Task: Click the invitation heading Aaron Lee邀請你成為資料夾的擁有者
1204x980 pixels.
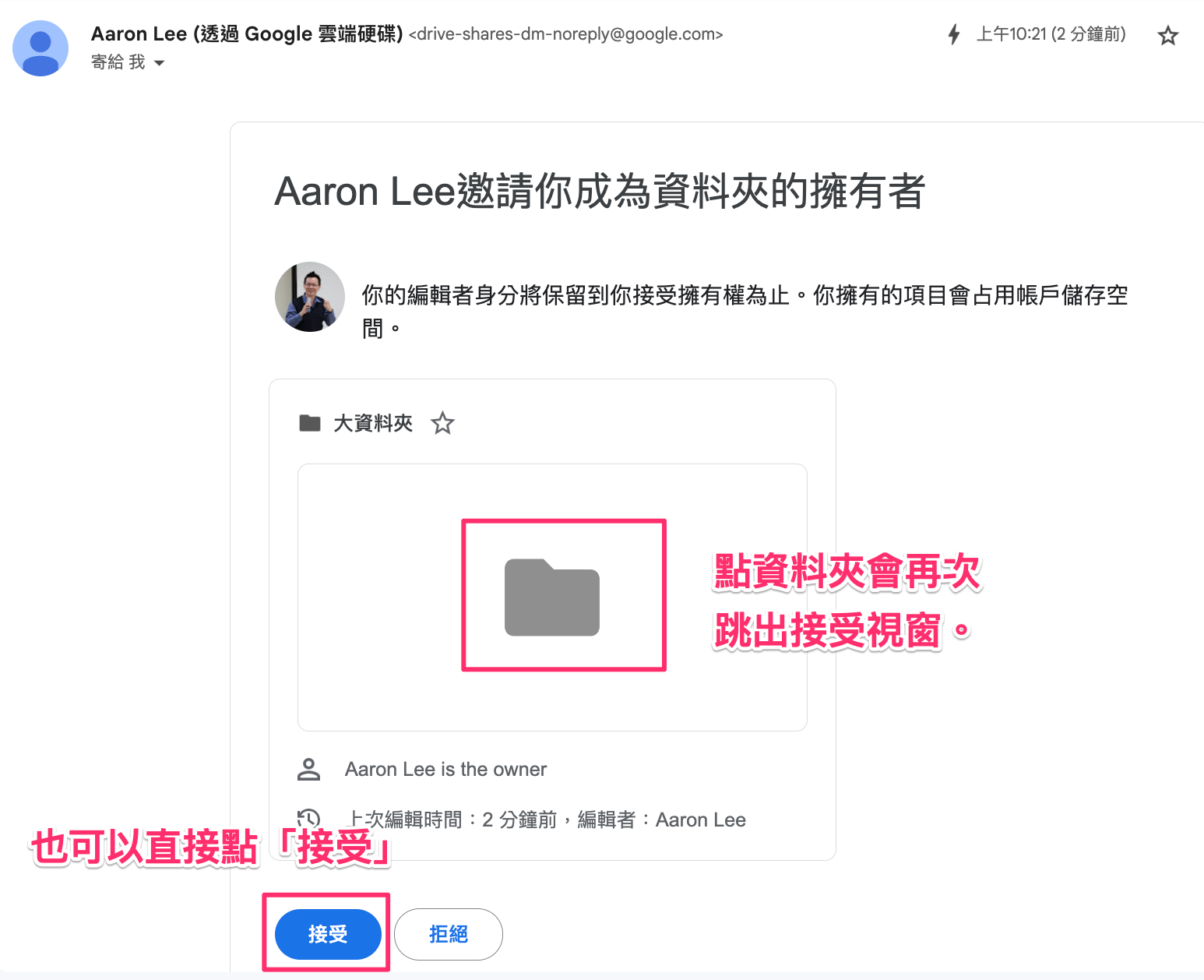Action: click(x=600, y=192)
